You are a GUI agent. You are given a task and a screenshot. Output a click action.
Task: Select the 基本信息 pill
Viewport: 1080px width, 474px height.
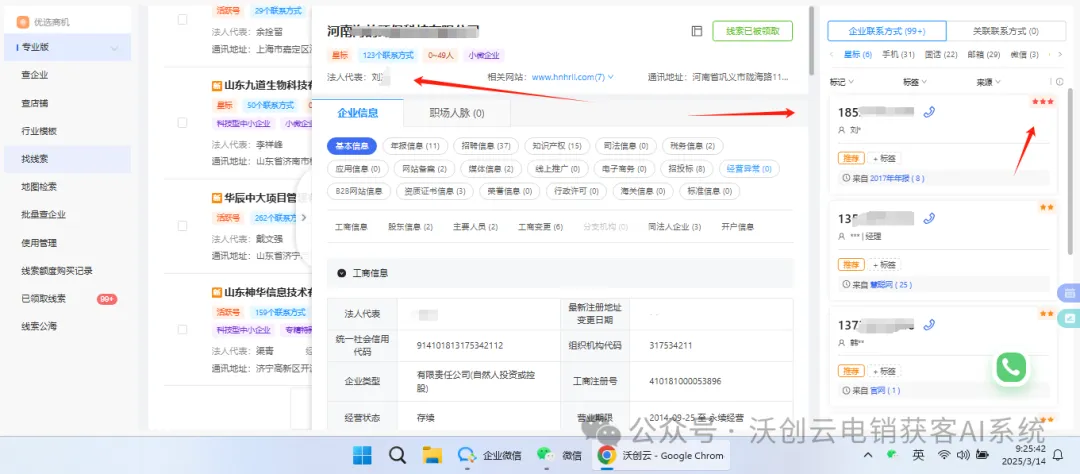[x=351, y=146]
